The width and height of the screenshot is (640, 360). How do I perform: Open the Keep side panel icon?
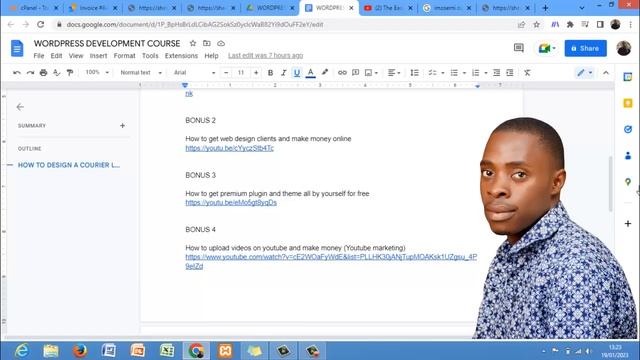pyautogui.click(x=628, y=103)
